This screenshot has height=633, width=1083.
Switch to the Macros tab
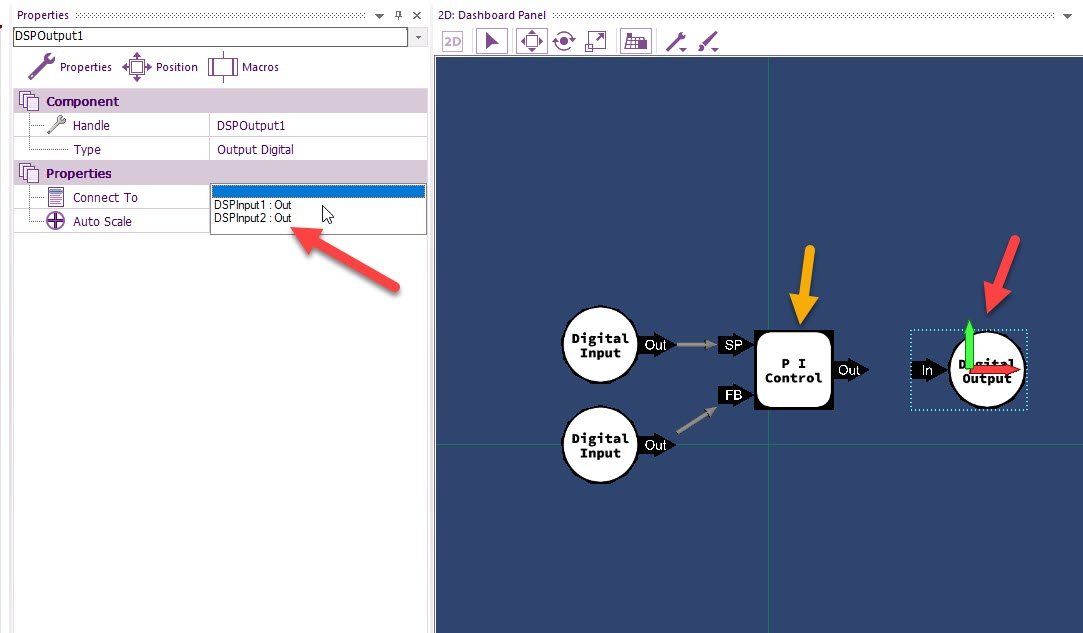tap(243, 67)
